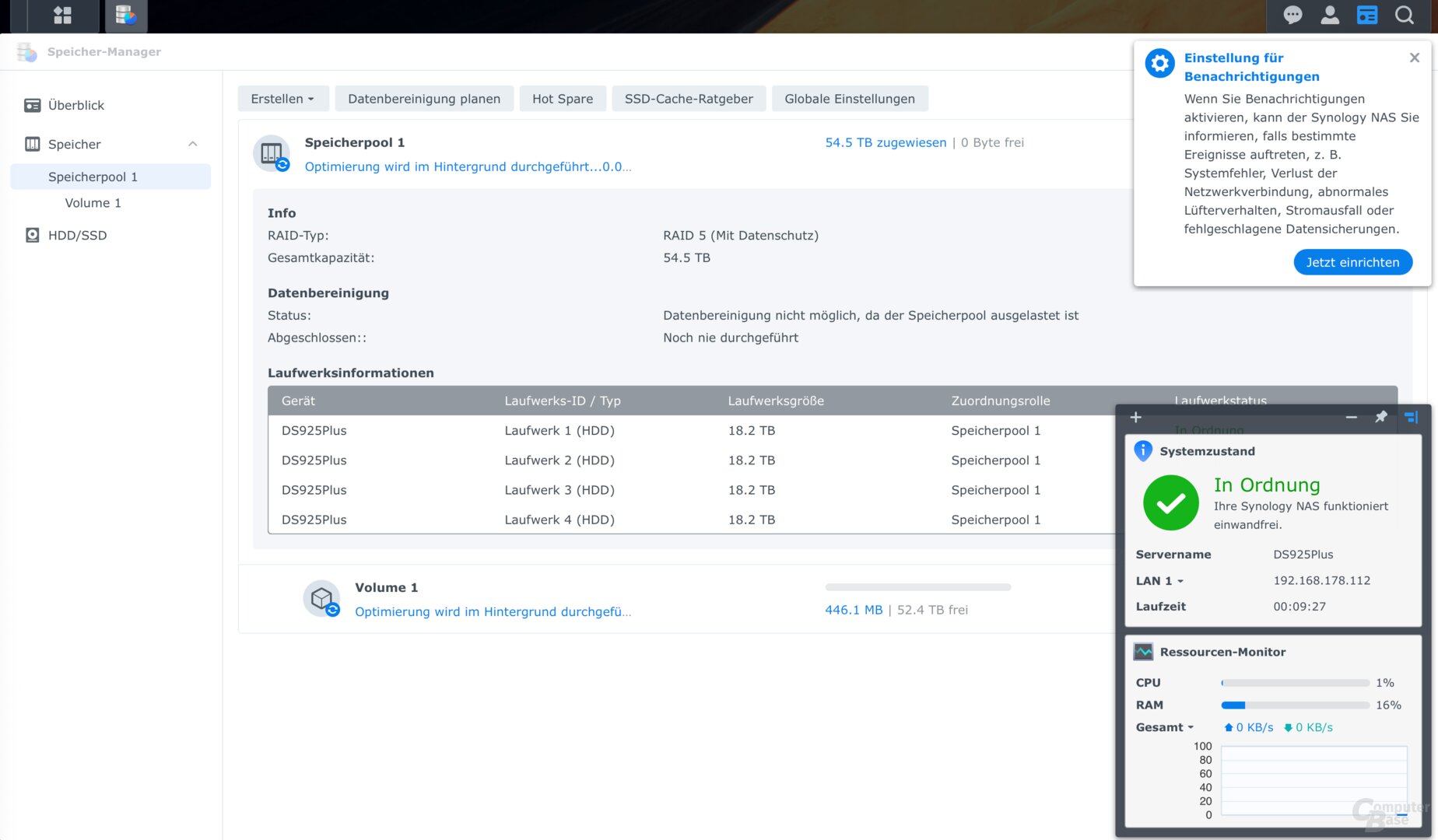Add a widget with the plus icon

click(1135, 418)
